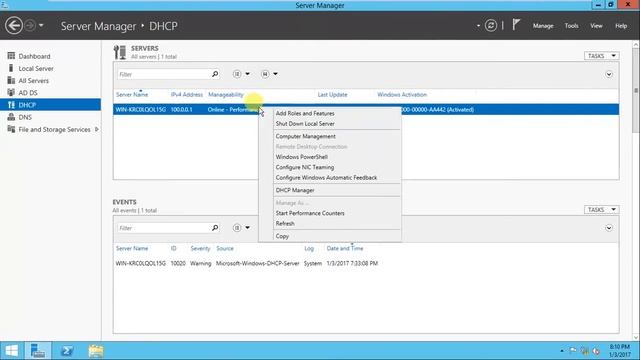Sort events by Date and Time column
The width and height of the screenshot is (640, 360).
tap(344, 248)
